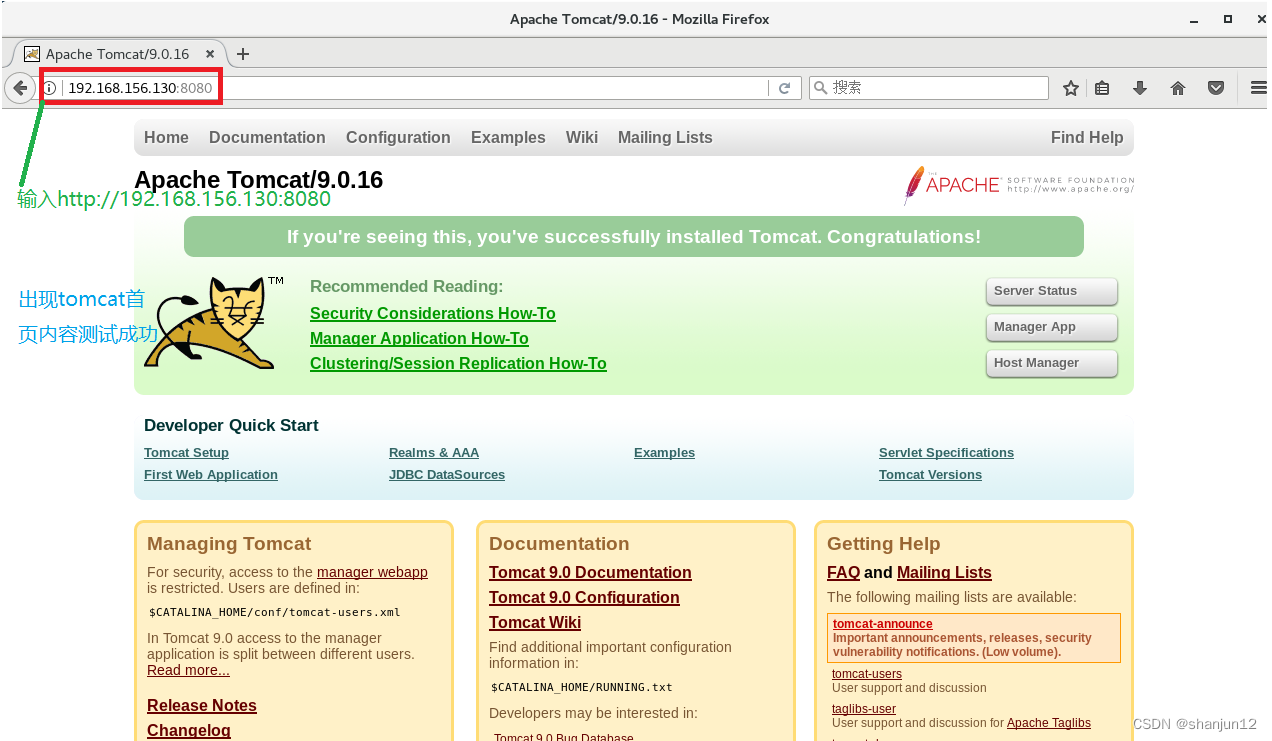Open the downloads arrow icon
Viewport: 1272px width, 741px height.
(x=1140, y=88)
